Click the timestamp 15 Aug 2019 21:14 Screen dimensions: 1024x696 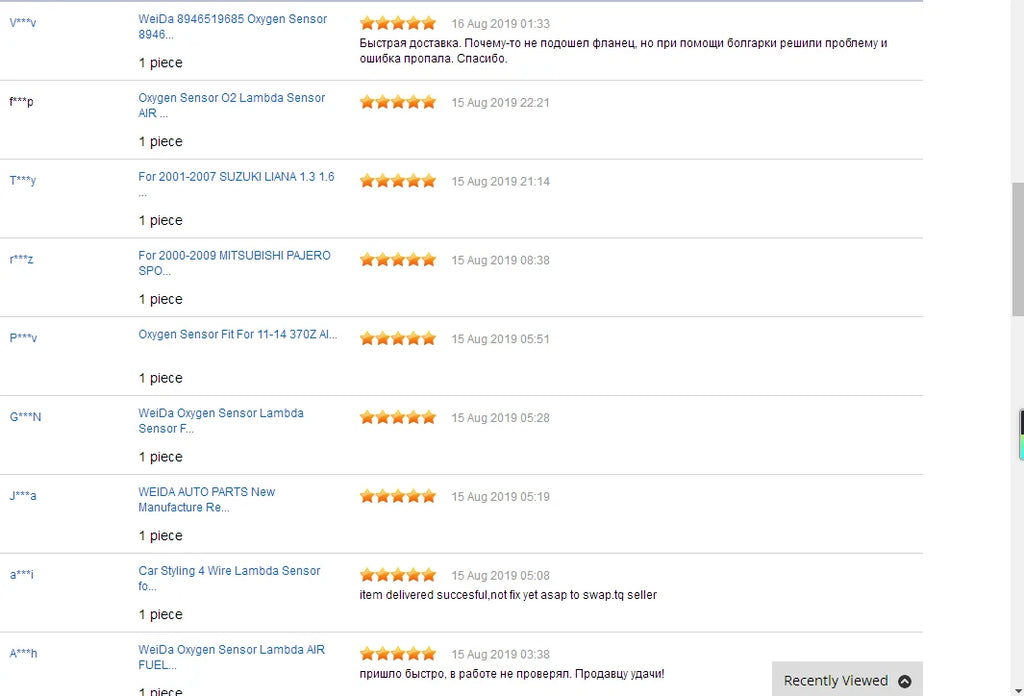[x=501, y=182]
